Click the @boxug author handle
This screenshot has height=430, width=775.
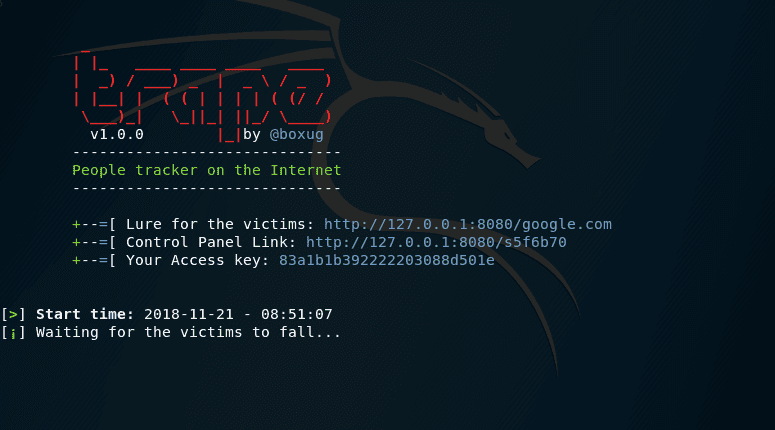pos(297,134)
